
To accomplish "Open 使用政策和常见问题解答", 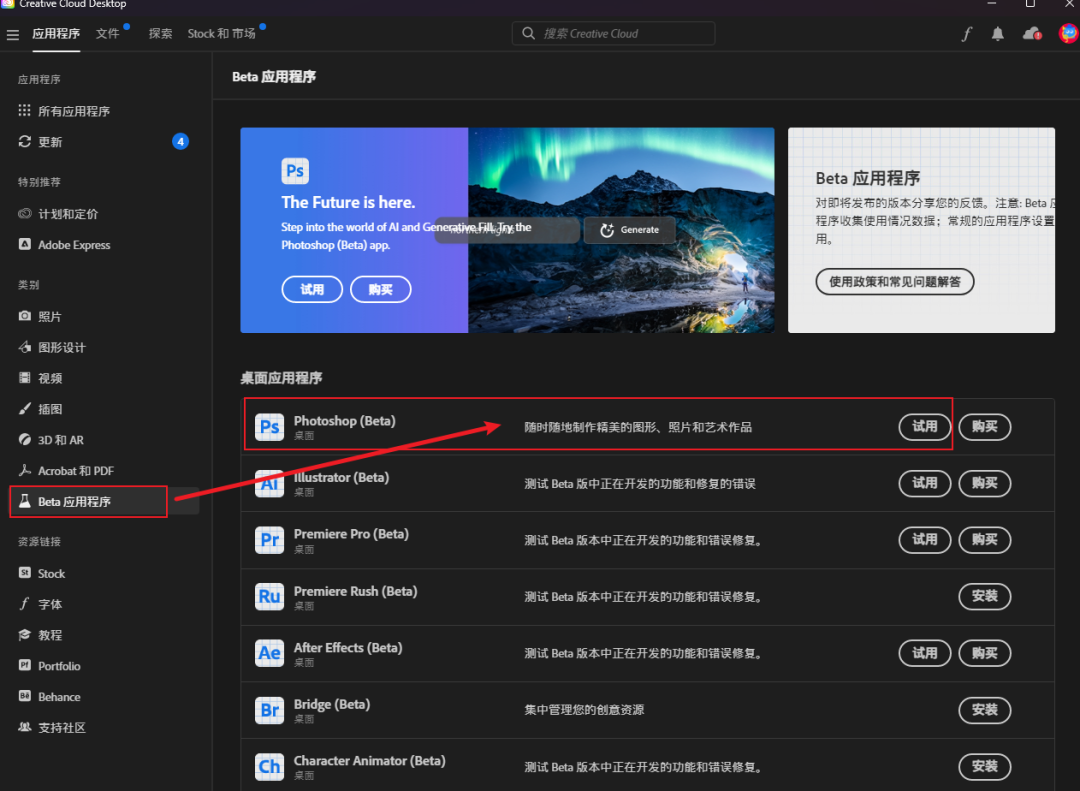I will point(895,282).
